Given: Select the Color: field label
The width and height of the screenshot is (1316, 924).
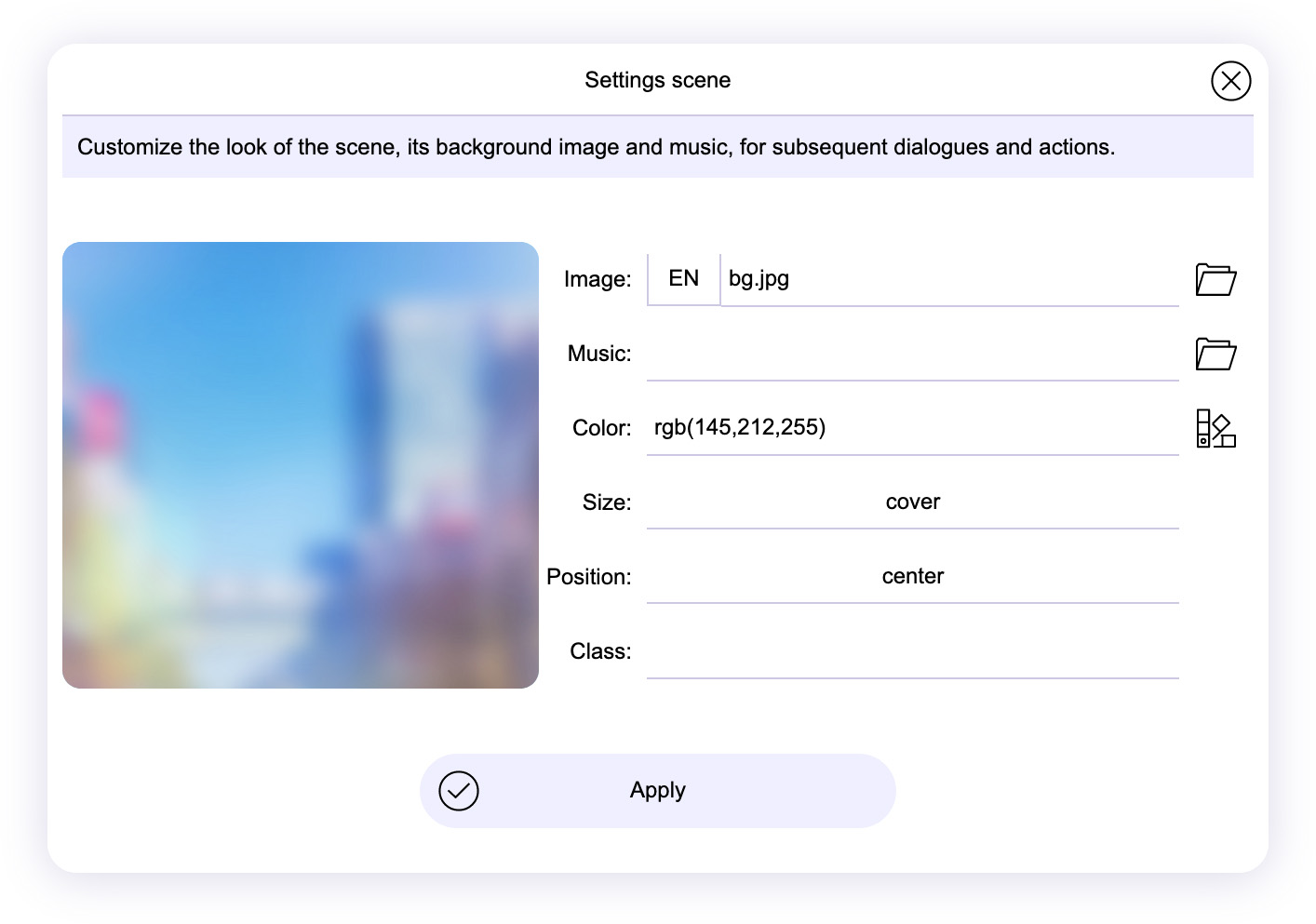Looking at the screenshot, I should [601, 428].
